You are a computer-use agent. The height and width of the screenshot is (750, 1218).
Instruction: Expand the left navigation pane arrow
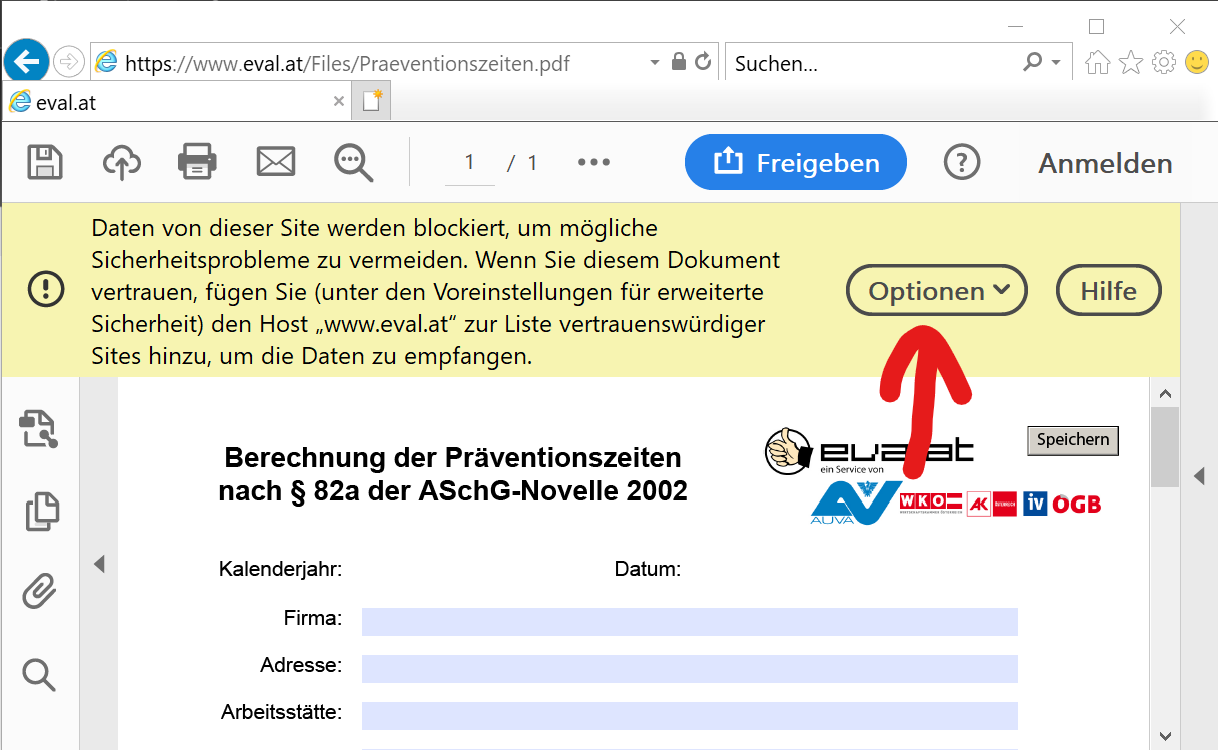99,564
